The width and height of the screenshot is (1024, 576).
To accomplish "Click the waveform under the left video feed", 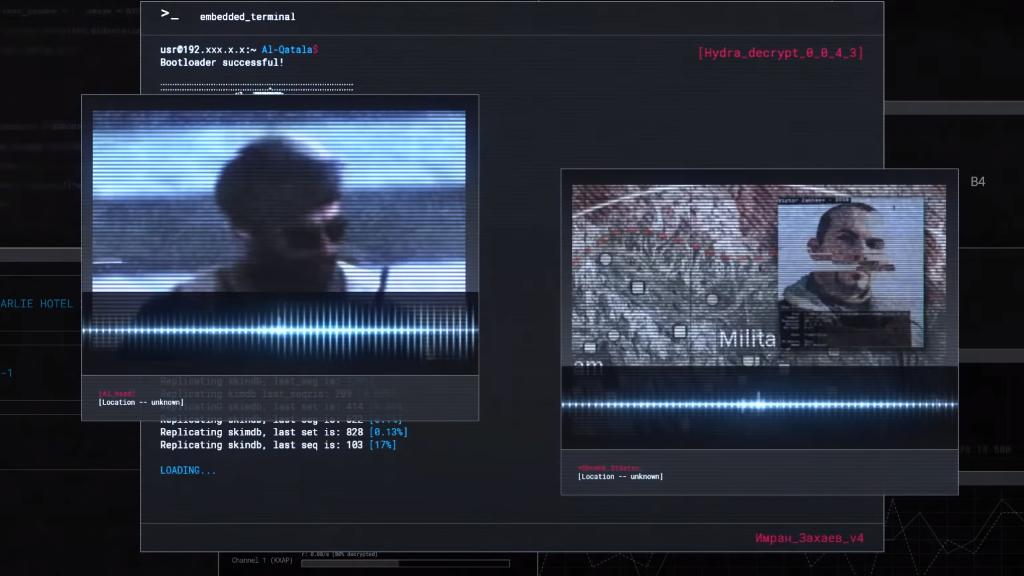I will (x=280, y=330).
